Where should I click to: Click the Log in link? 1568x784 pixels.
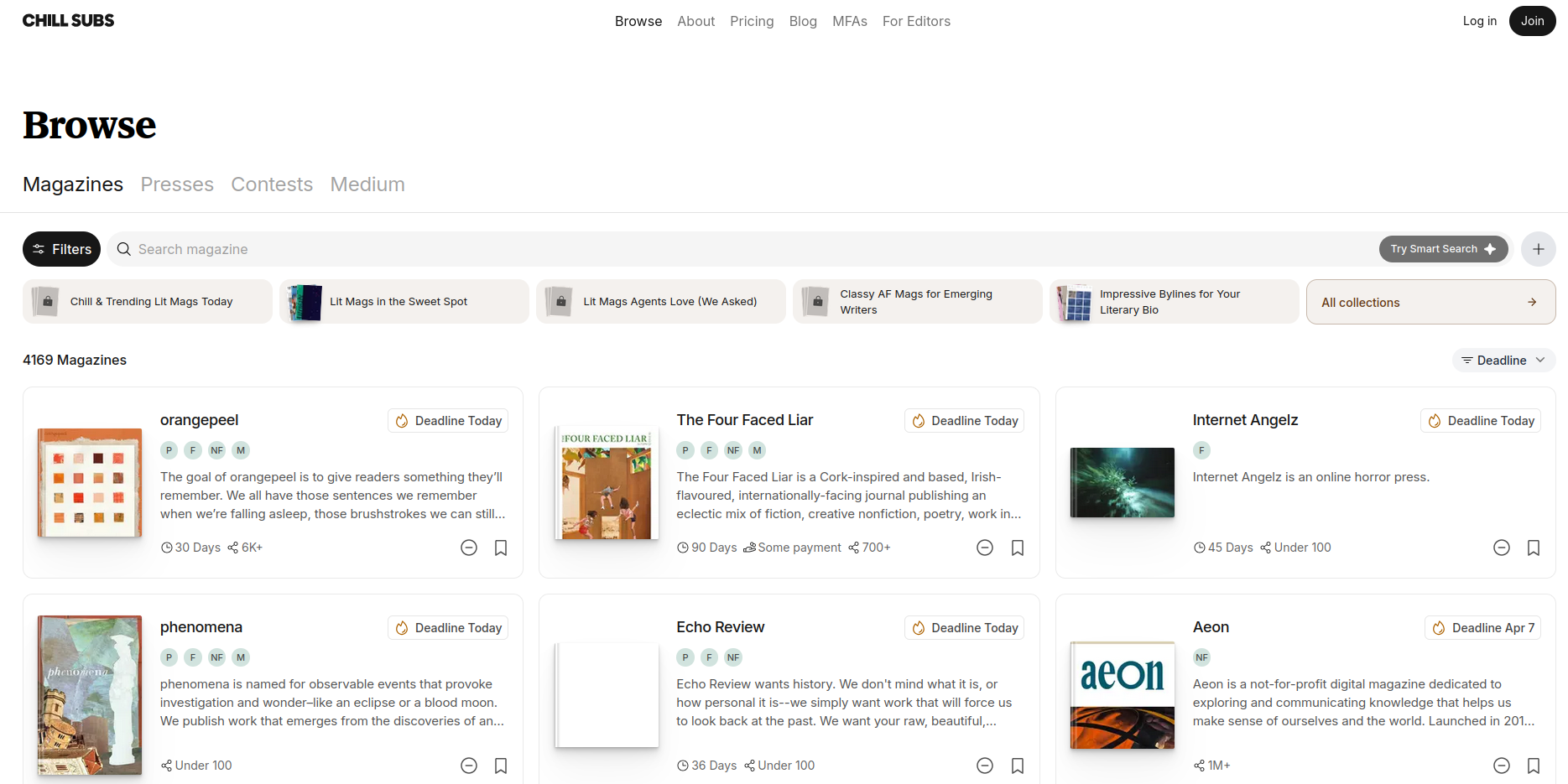1479,21
